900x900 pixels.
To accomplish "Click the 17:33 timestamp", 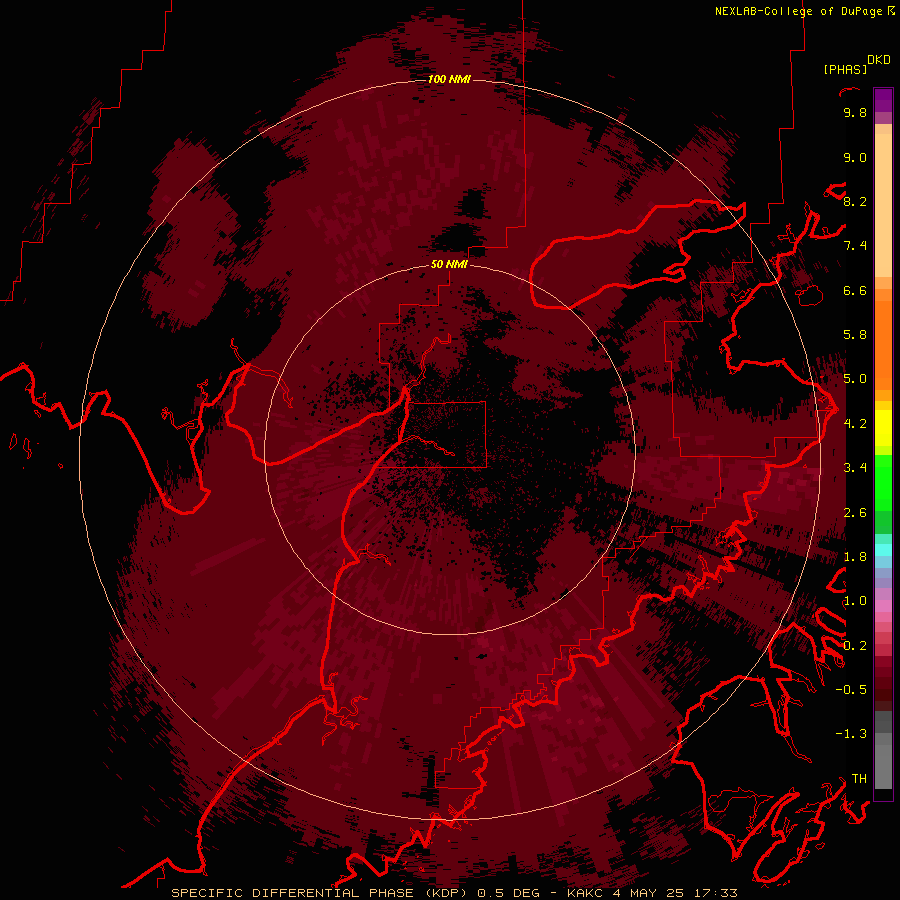I will pyautogui.click(x=714, y=893).
